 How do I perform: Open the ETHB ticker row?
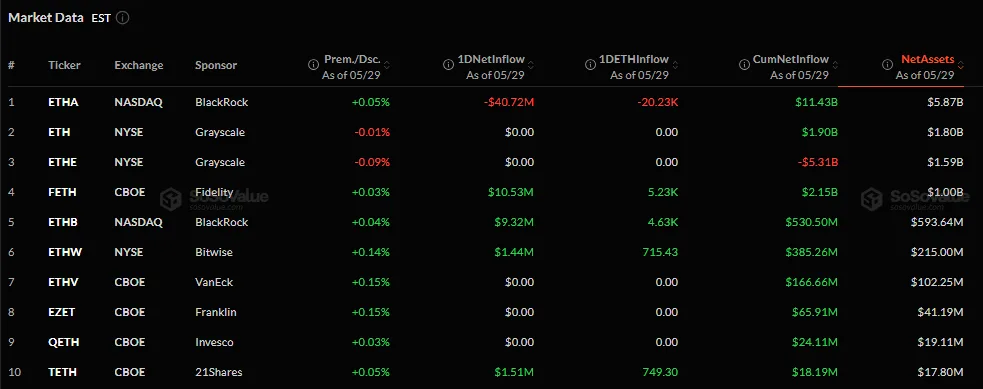492,222
